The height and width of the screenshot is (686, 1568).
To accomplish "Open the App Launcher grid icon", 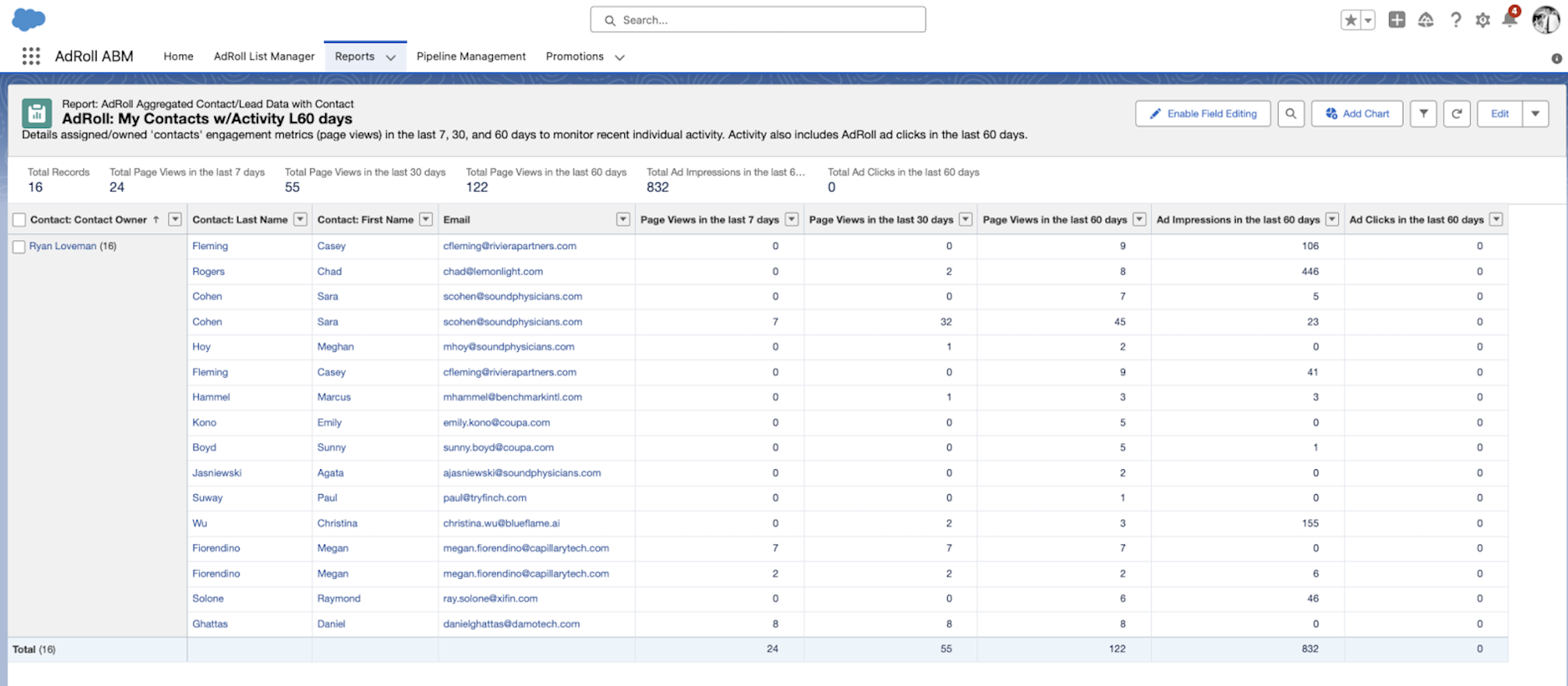I will coord(30,56).
